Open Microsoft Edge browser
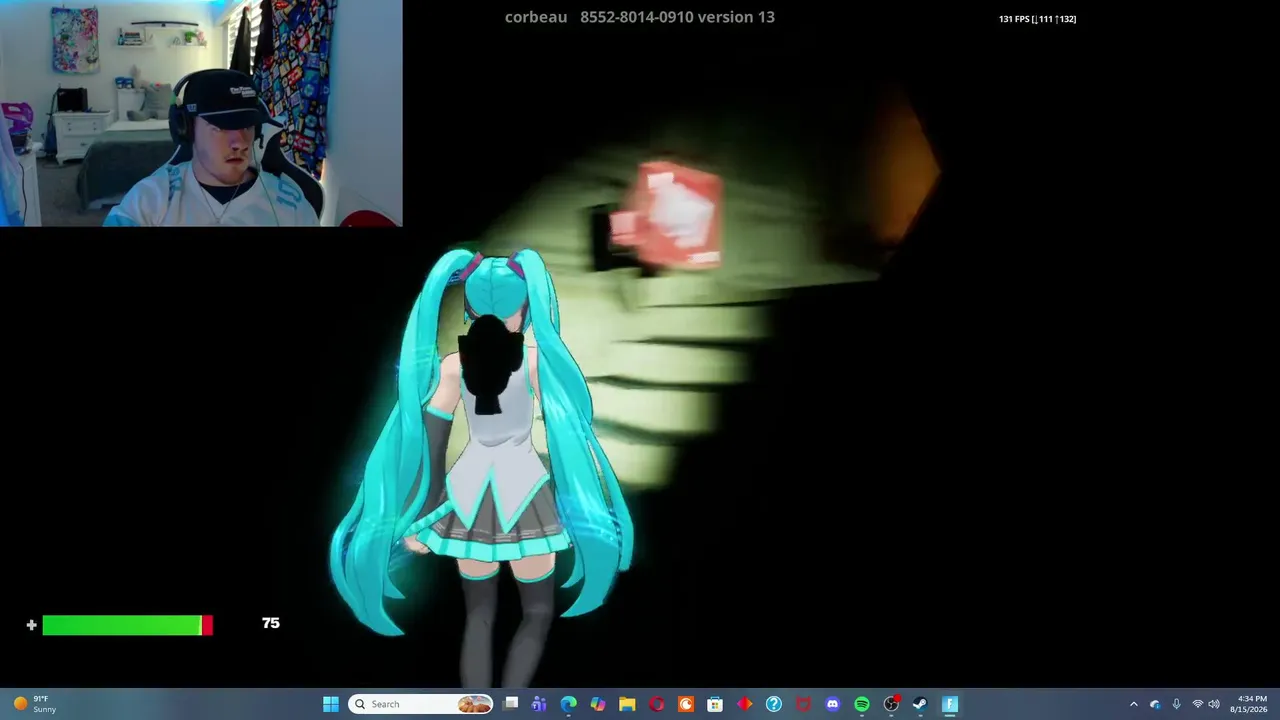 click(x=569, y=704)
